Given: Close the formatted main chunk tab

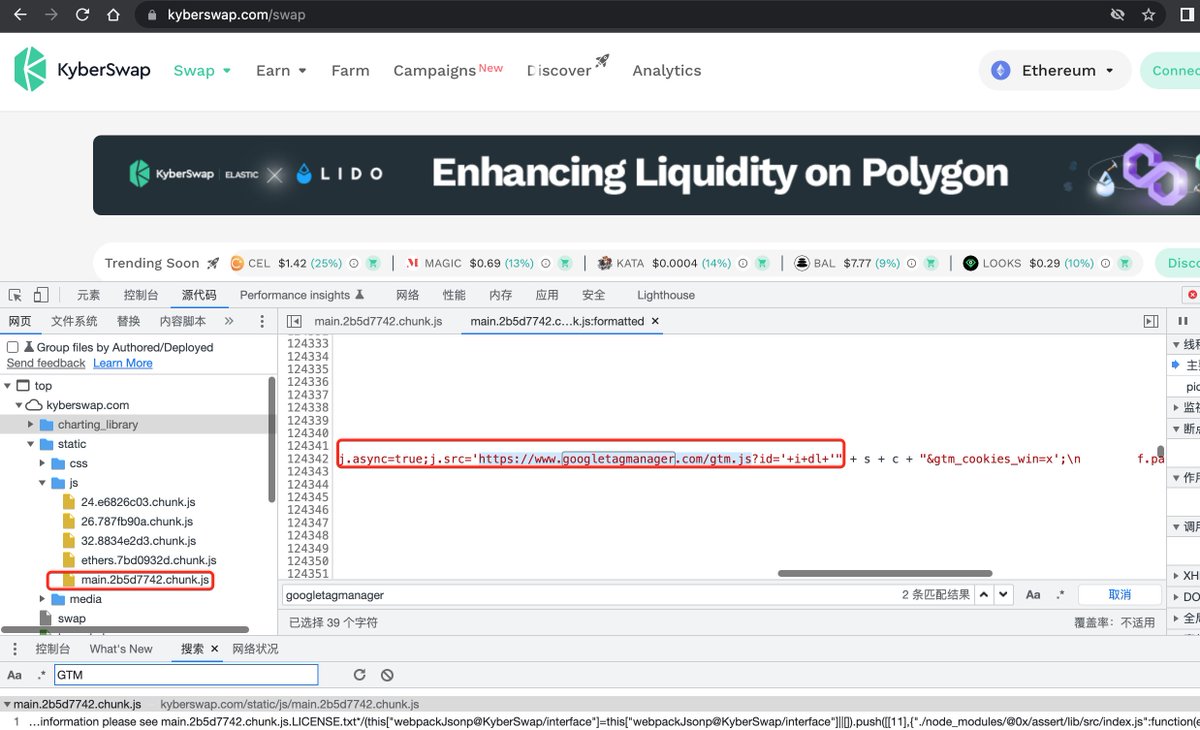Looking at the screenshot, I should point(655,321).
